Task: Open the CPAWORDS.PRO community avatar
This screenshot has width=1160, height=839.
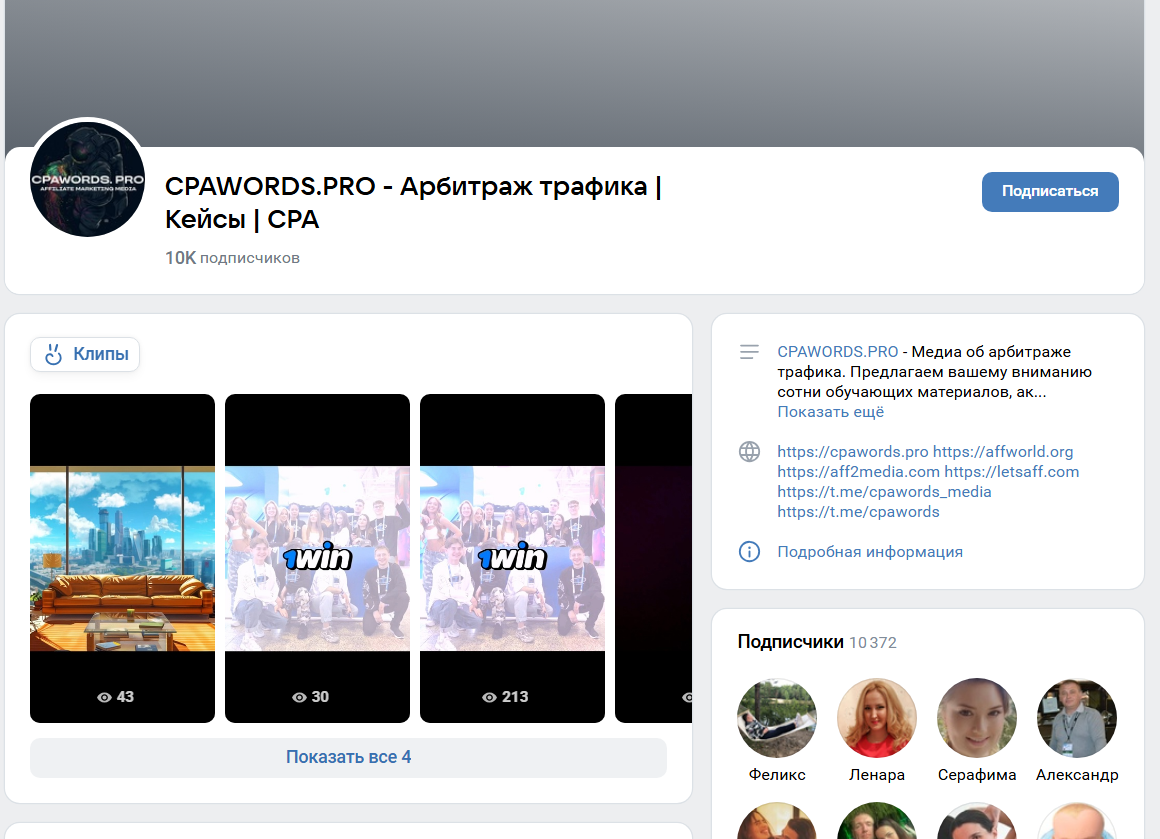Action: [x=87, y=179]
